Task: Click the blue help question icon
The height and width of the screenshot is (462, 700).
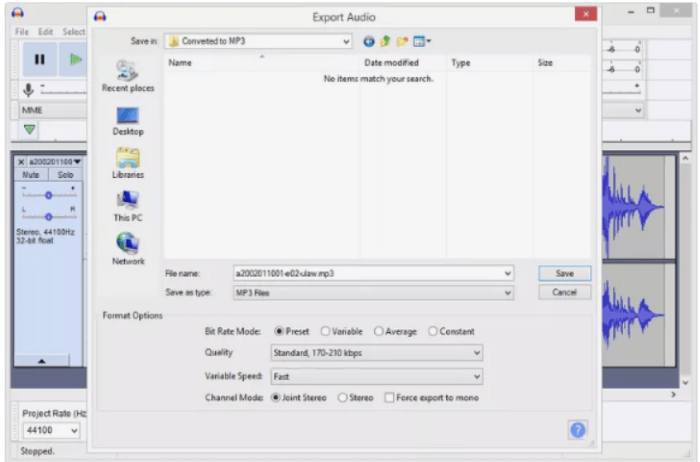Action: click(578, 429)
